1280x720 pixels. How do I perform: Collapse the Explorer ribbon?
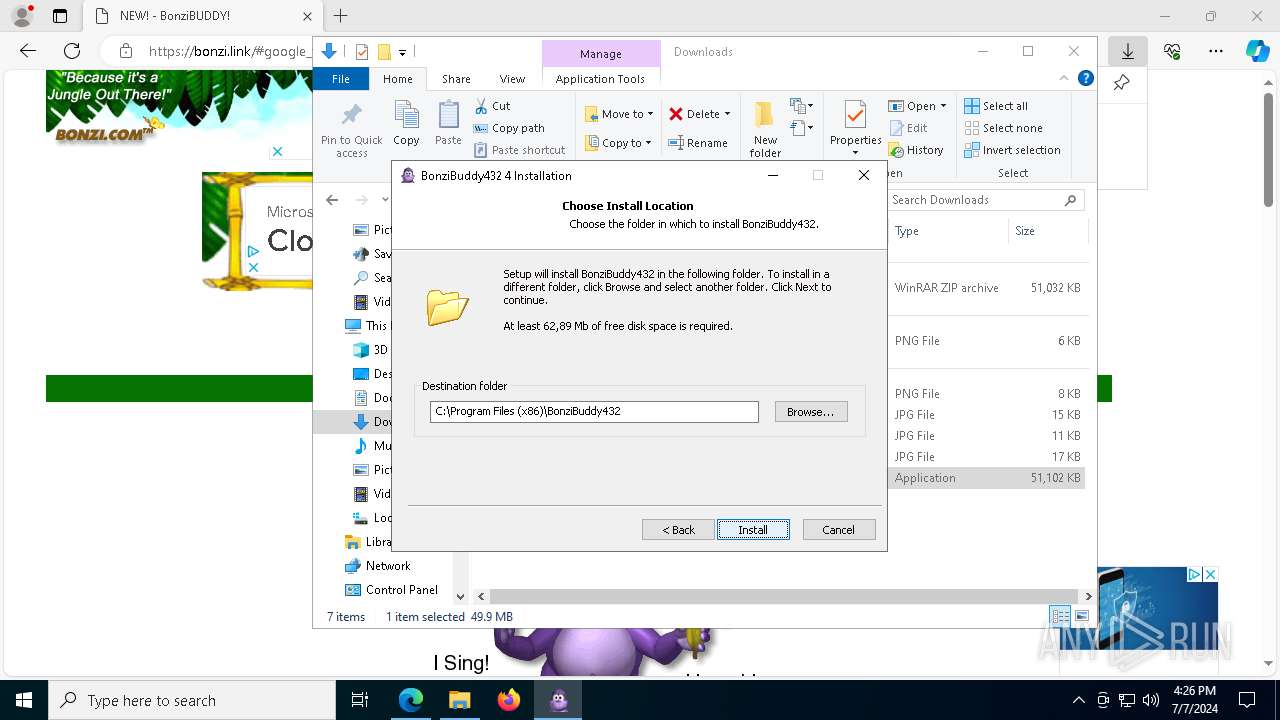pos(1064,78)
